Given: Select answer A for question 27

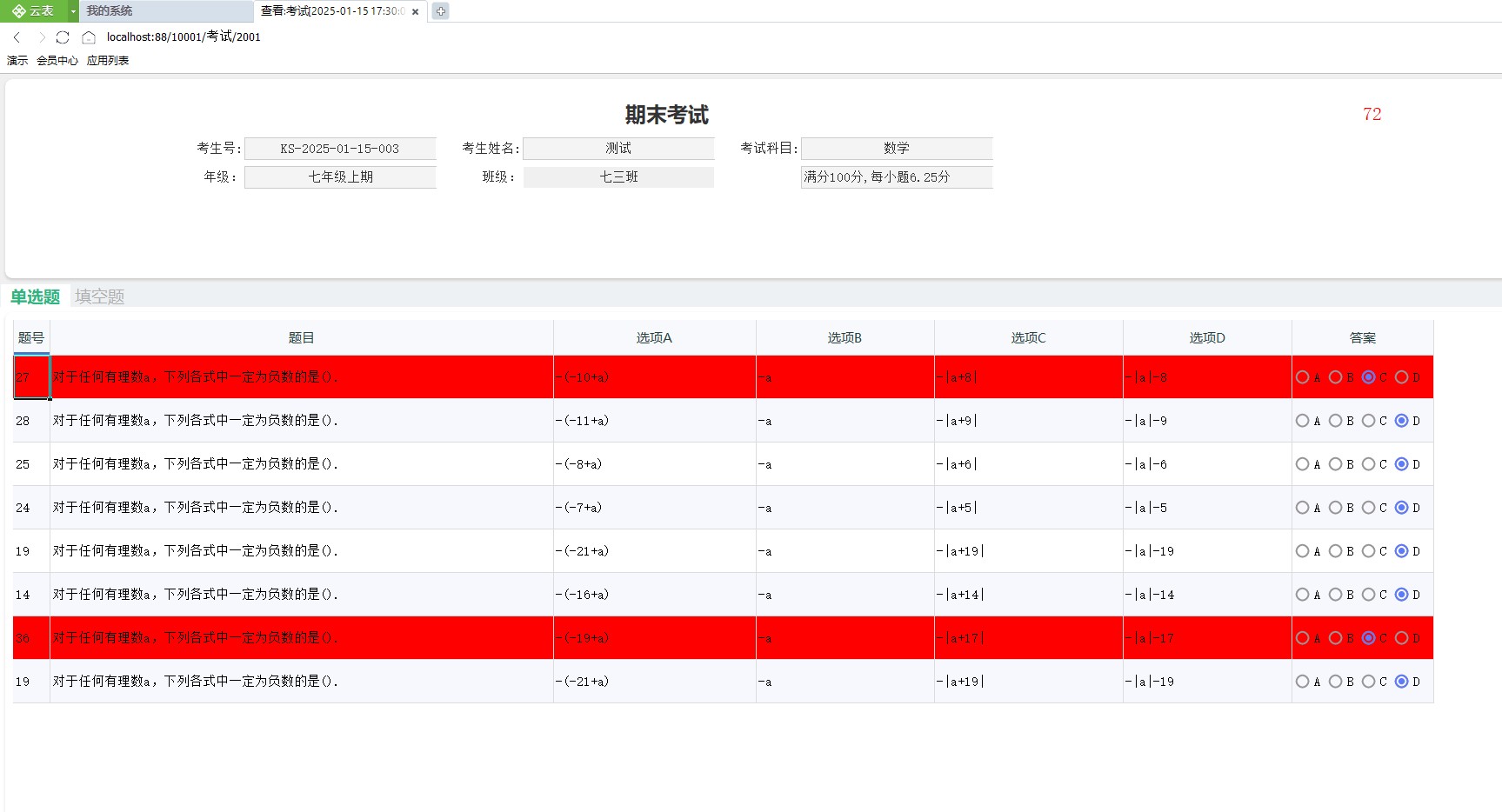Looking at the screenshot, I should (1302, 377).
